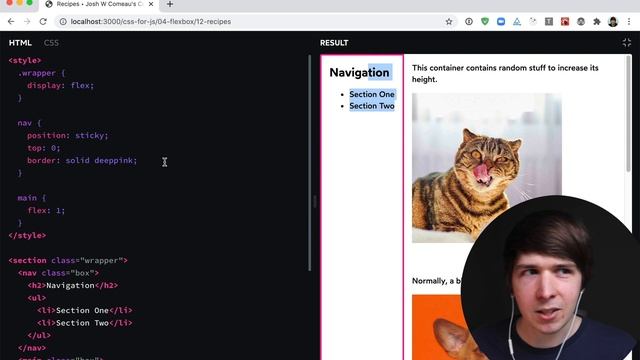
Task: Click the "flex: 1;" code line
Action: coord(46,211)
